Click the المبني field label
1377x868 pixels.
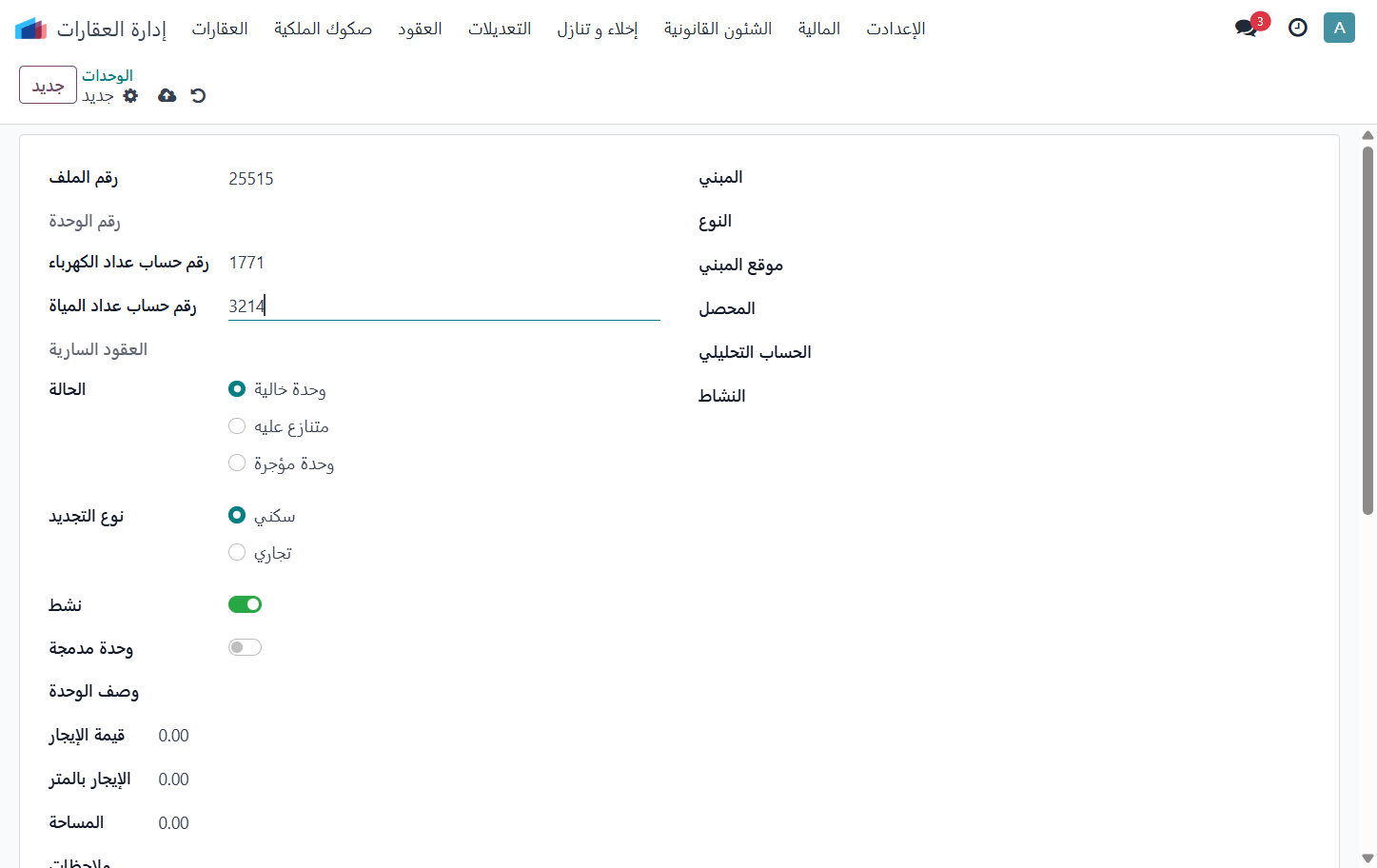pos(720,177)
